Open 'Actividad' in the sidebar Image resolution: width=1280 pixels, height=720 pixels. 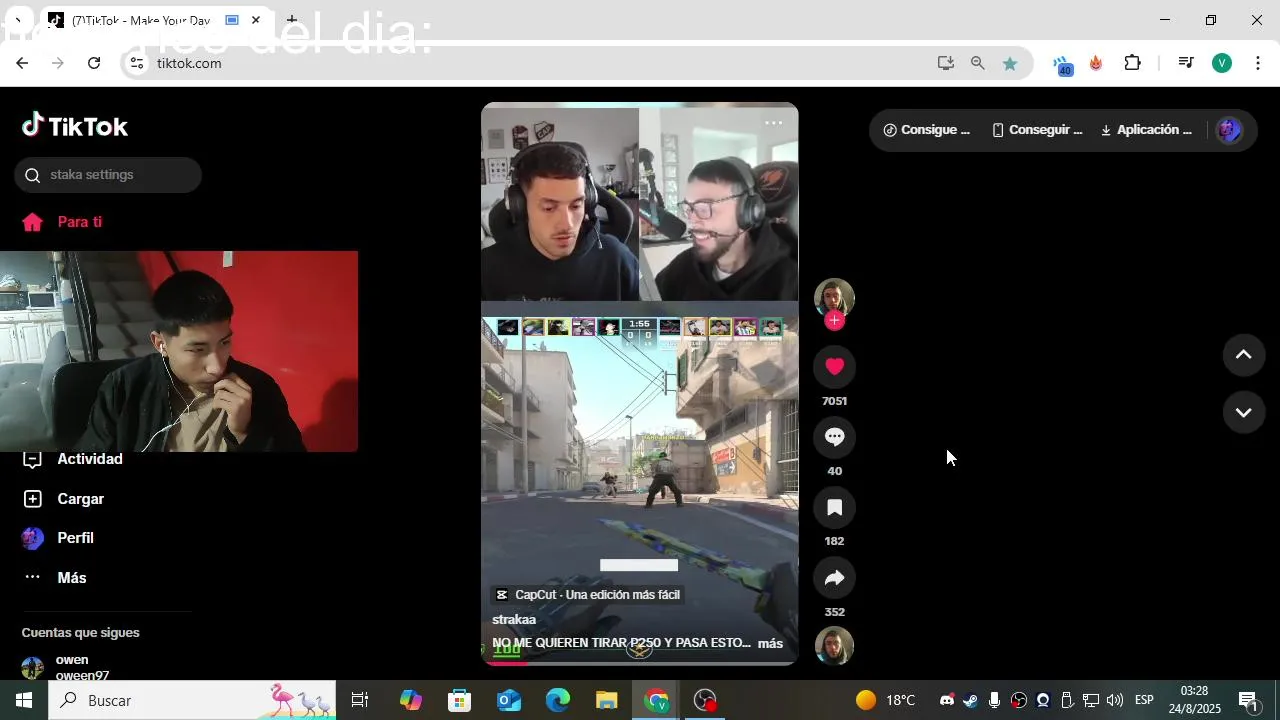[x=73, y=459]
